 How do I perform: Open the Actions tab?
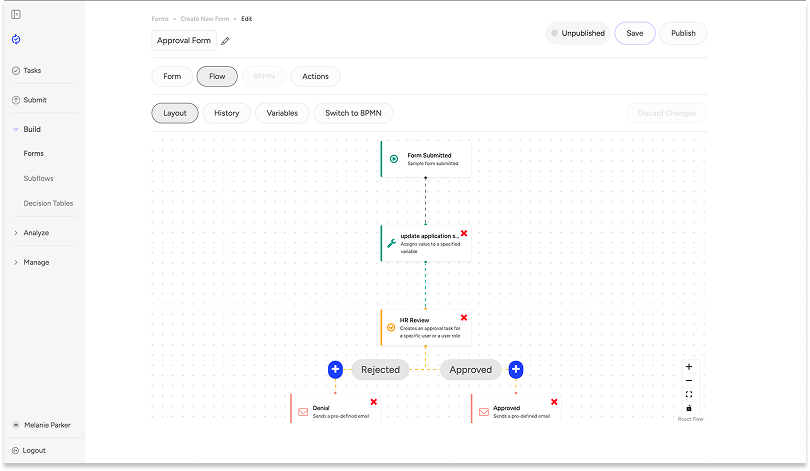[315, 76]
